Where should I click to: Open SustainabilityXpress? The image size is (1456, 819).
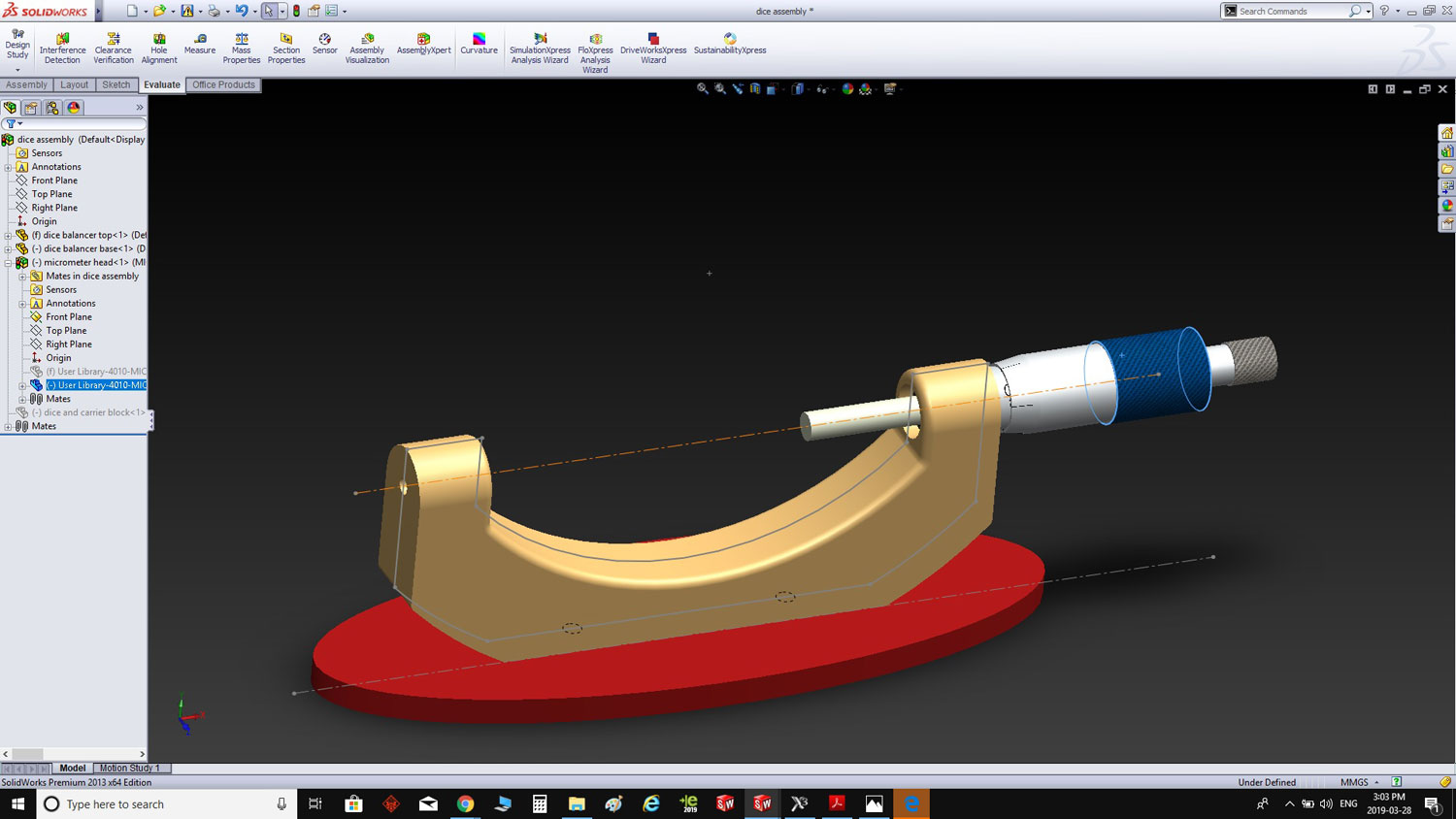pyautogui.click(x=730, y=45)
